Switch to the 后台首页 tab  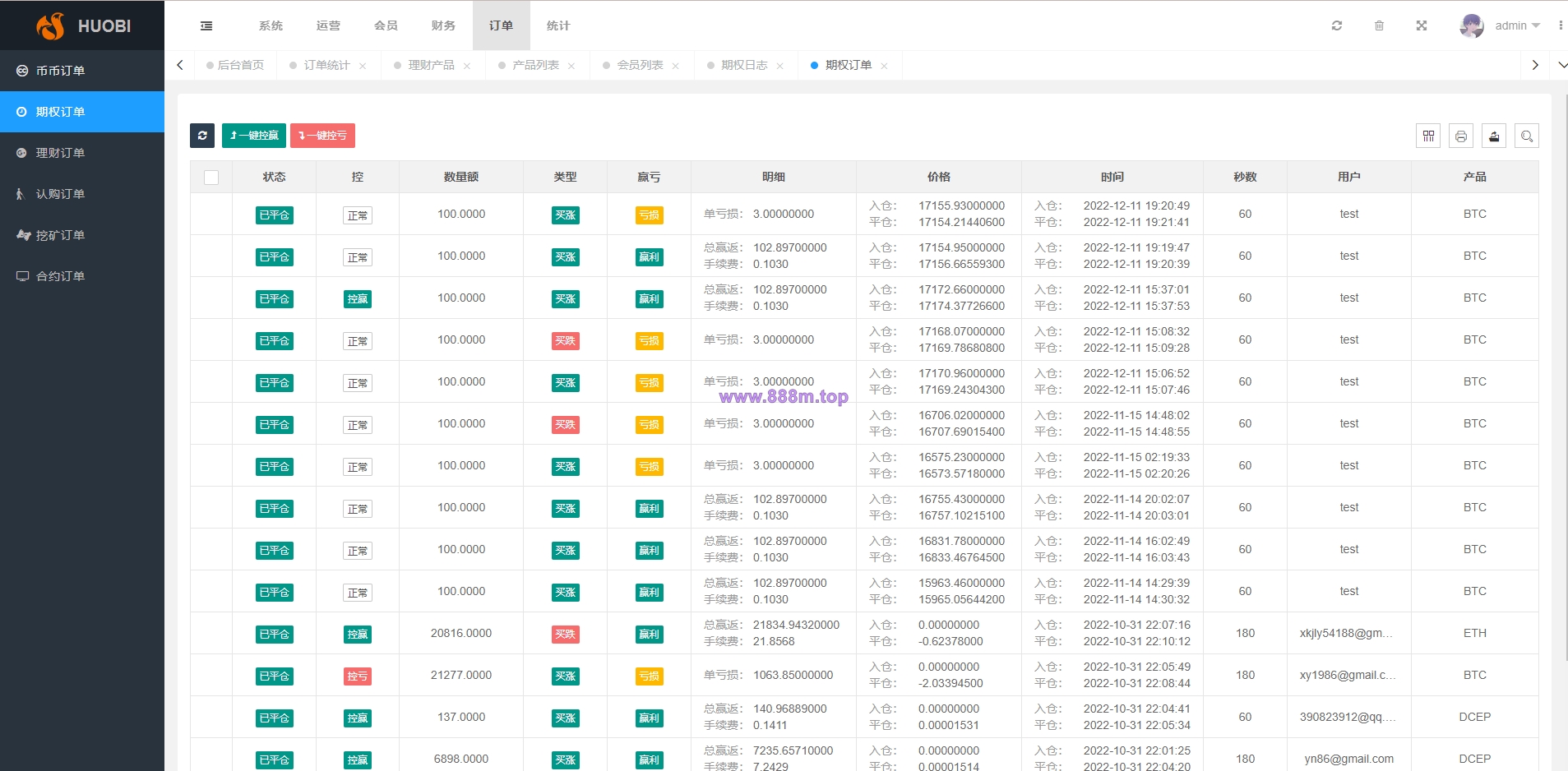(x=235, y=65)
